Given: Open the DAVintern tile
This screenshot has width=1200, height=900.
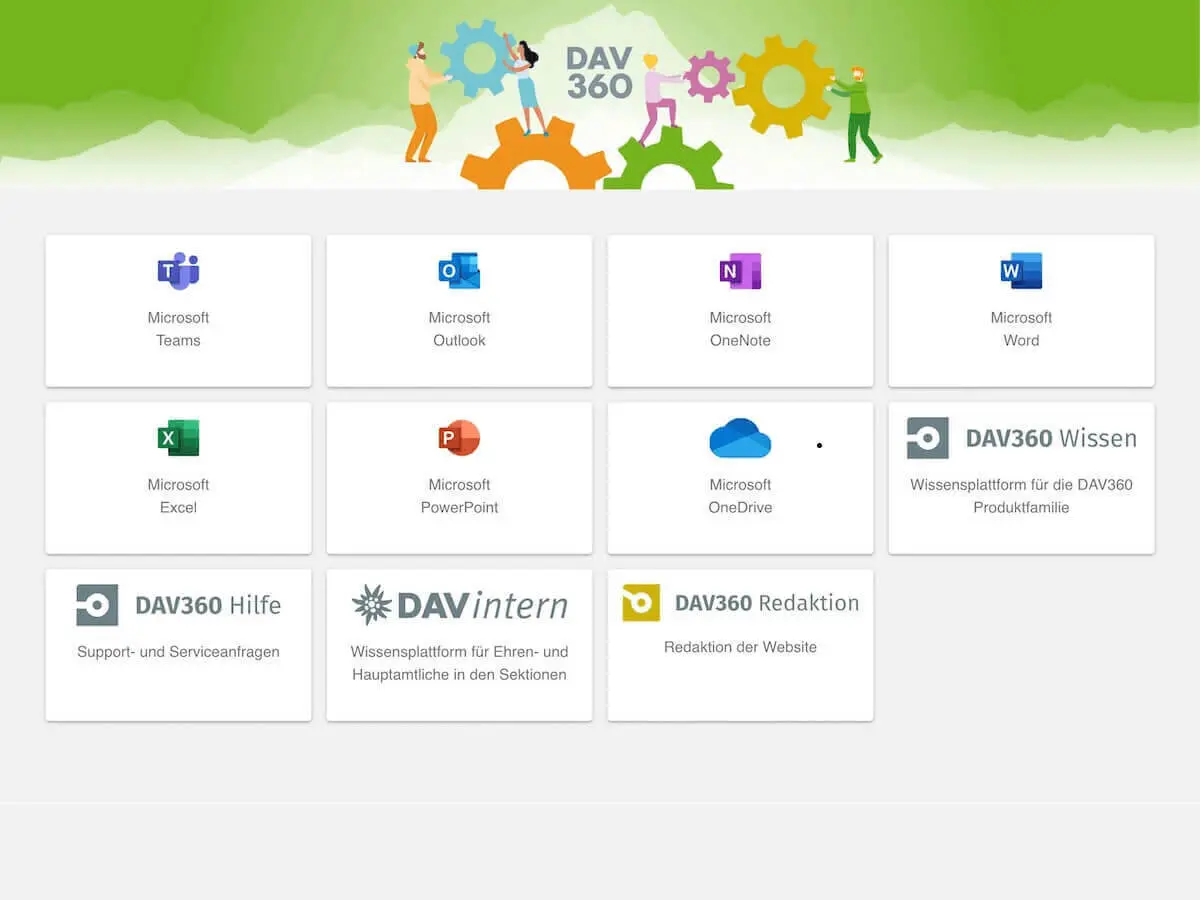Looking at the screenshot, I should pyautogui.click(x=459, y=645).
